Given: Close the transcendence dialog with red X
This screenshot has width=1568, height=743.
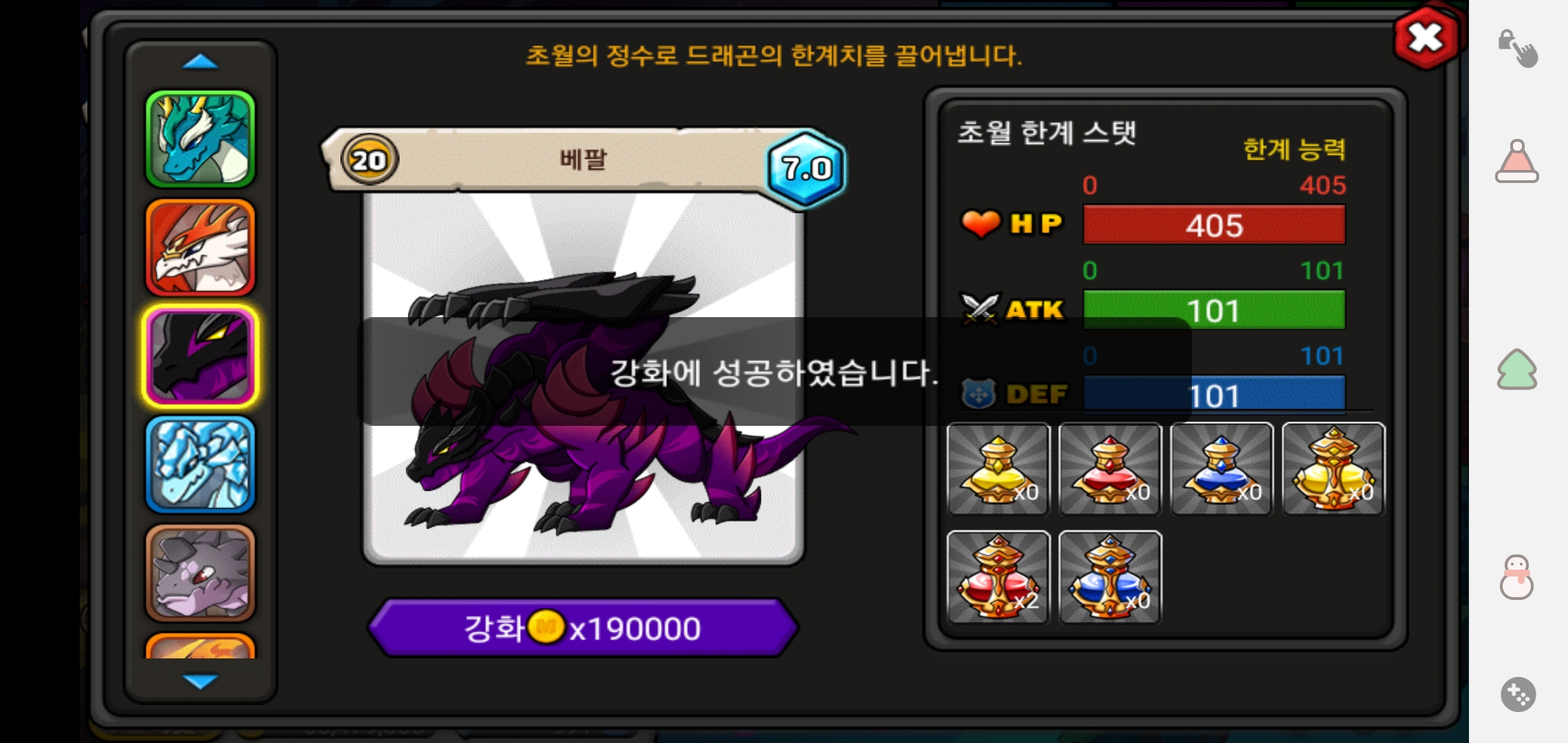Looking at the screenshot, I should [x=1426, y=38].
